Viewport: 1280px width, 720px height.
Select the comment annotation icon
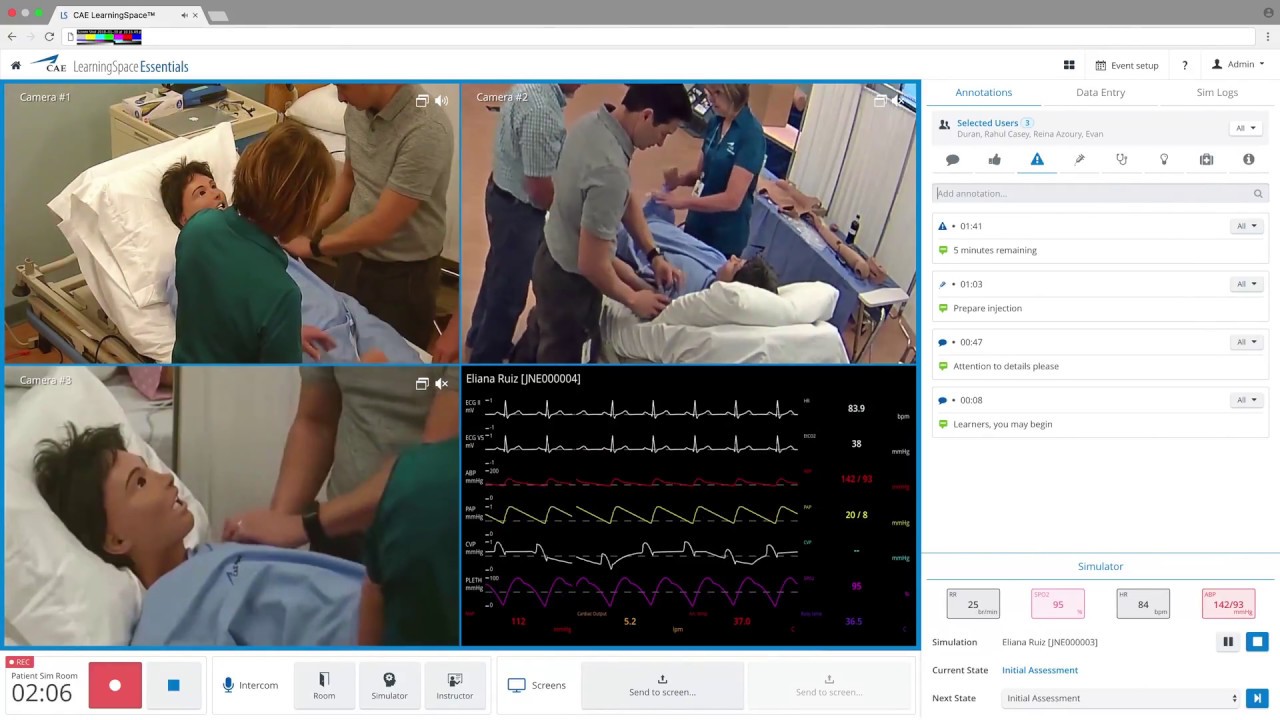952,159
